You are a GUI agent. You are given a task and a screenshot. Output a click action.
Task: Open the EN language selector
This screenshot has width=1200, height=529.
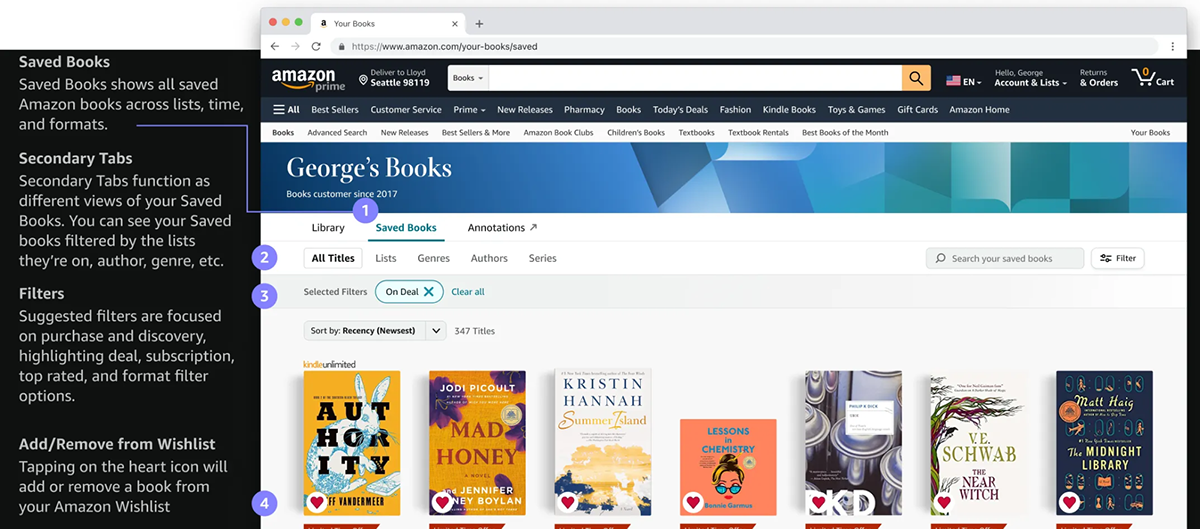tap(964, 81)
